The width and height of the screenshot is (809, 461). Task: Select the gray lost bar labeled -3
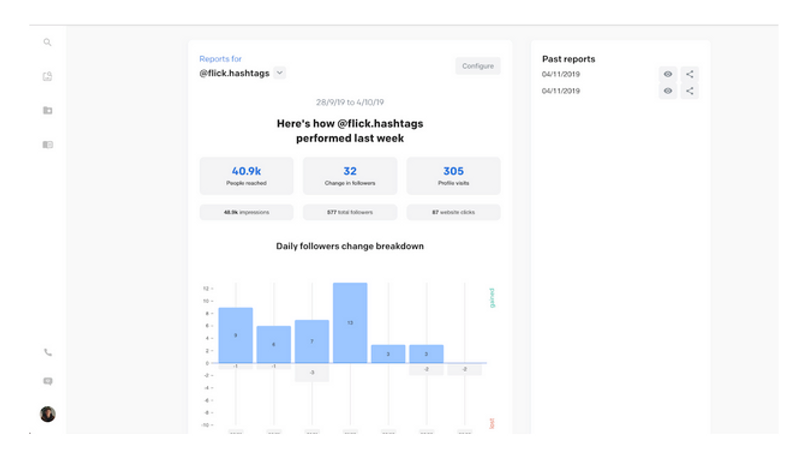312,372
